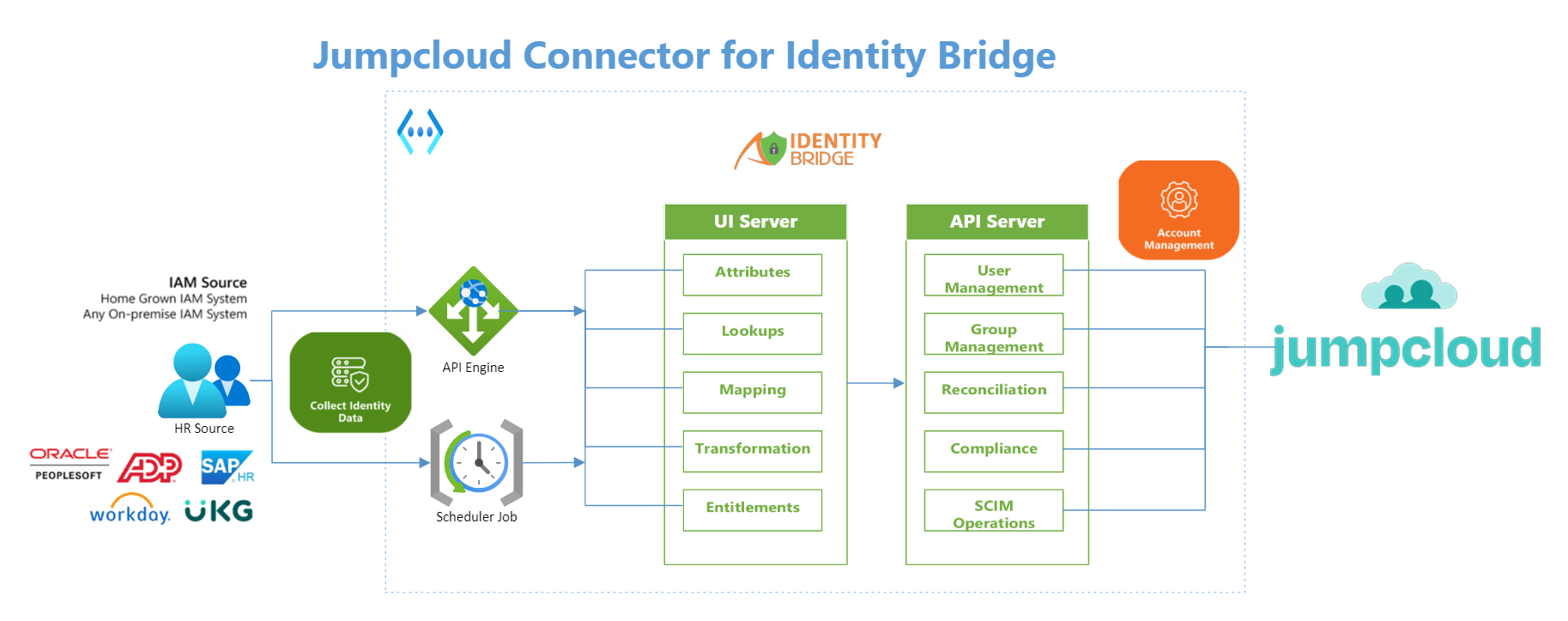
Task: Click the API Engine diamond icon
Action: coord(473,311)
